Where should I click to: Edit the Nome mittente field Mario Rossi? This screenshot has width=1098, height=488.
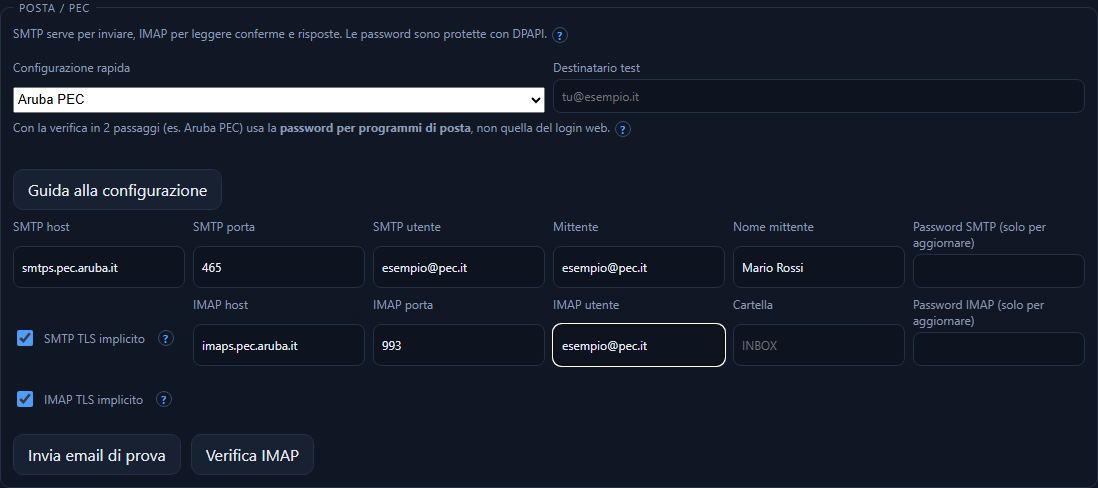(819, 267)
